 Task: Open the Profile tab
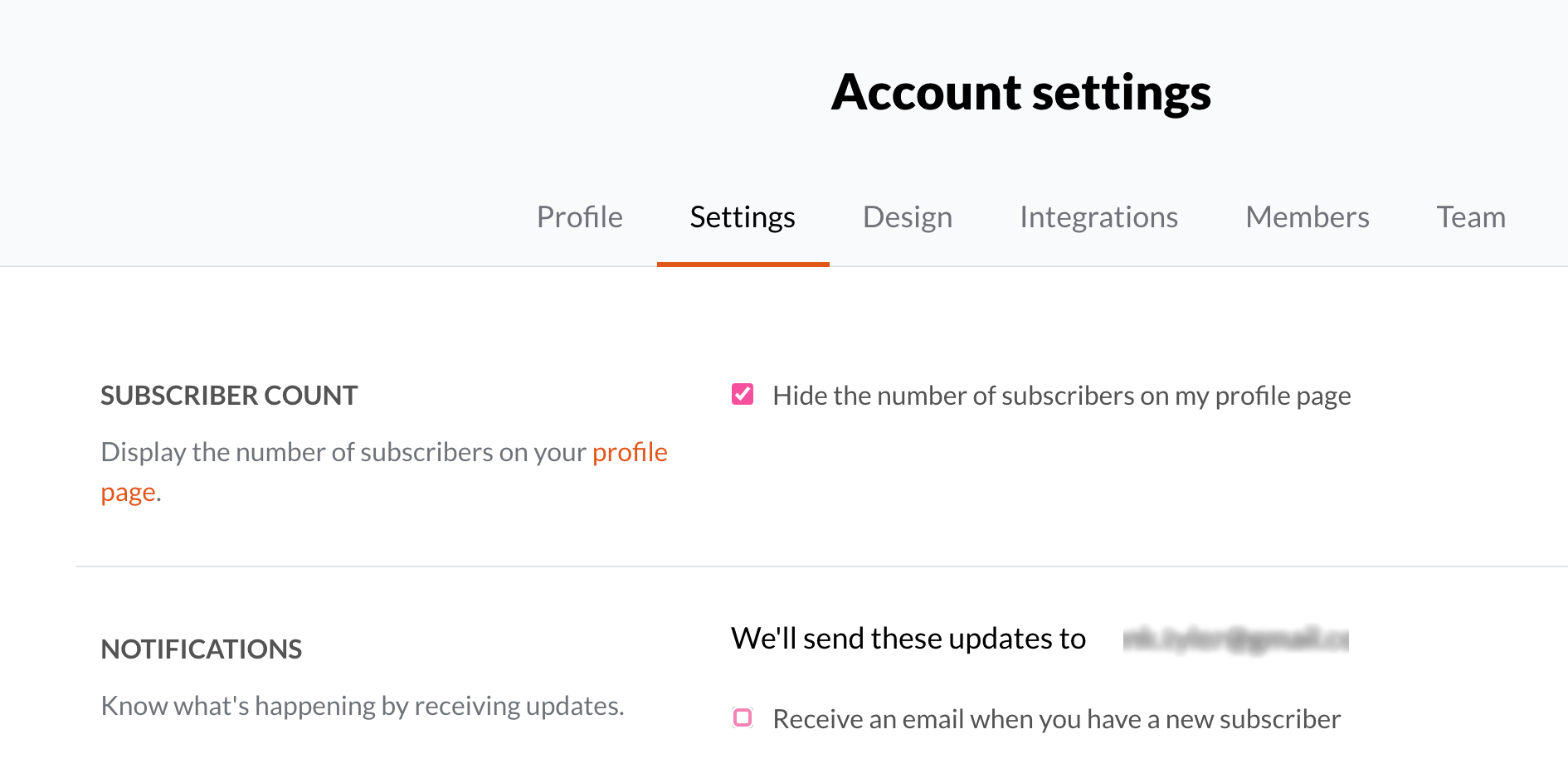[579, 217]
